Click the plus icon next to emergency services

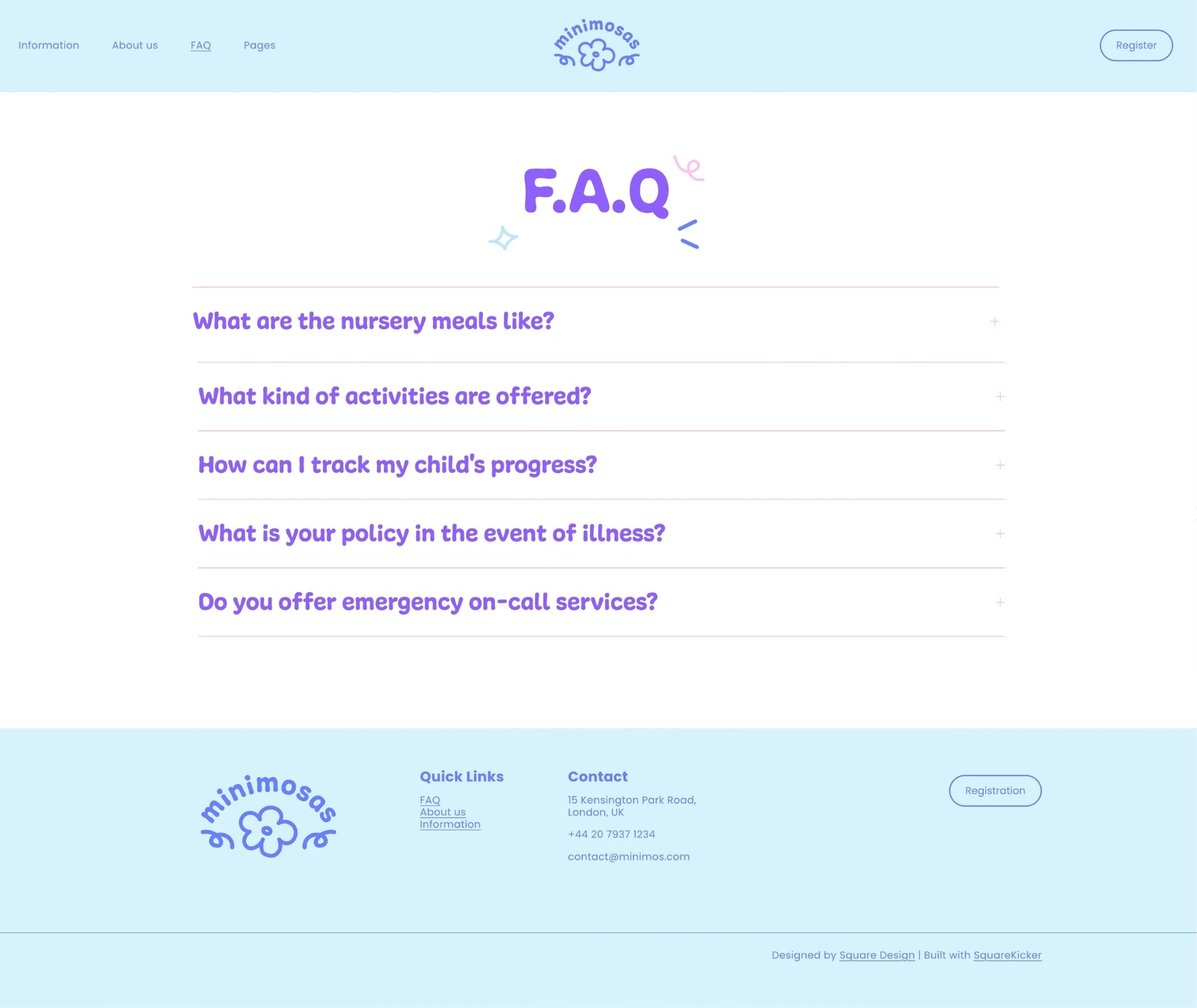1000,602
